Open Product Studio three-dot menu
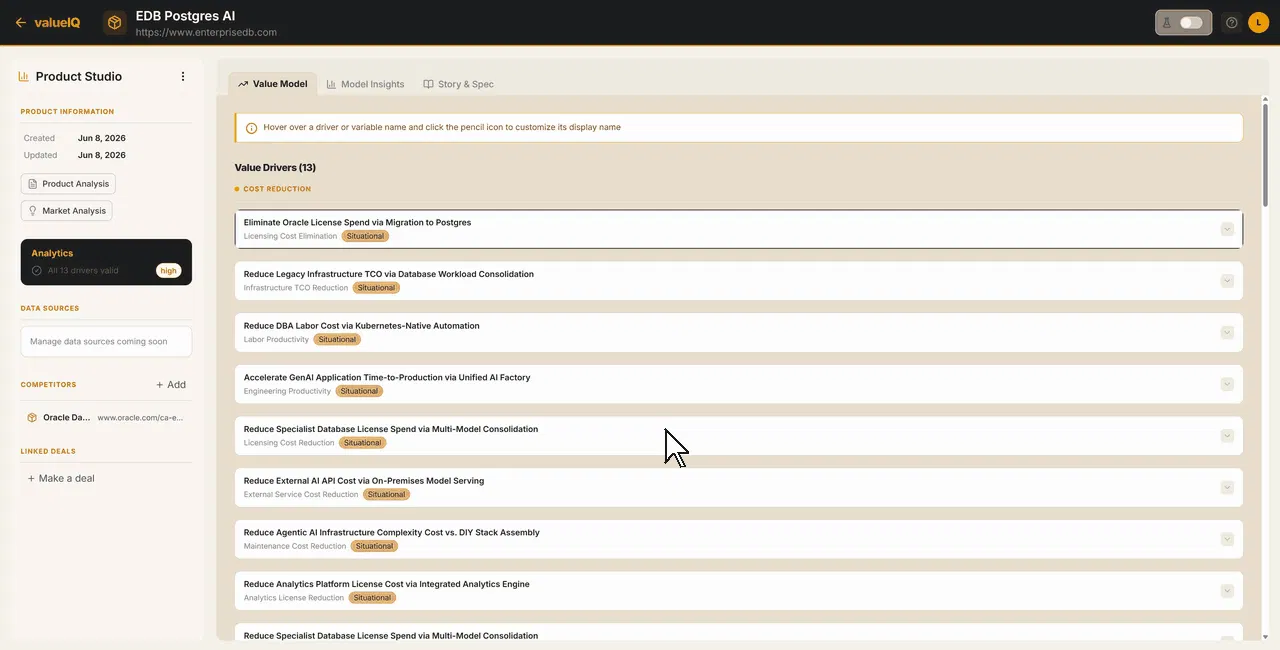The width and height of the screenshot is (1280, 650). (183, 76)
